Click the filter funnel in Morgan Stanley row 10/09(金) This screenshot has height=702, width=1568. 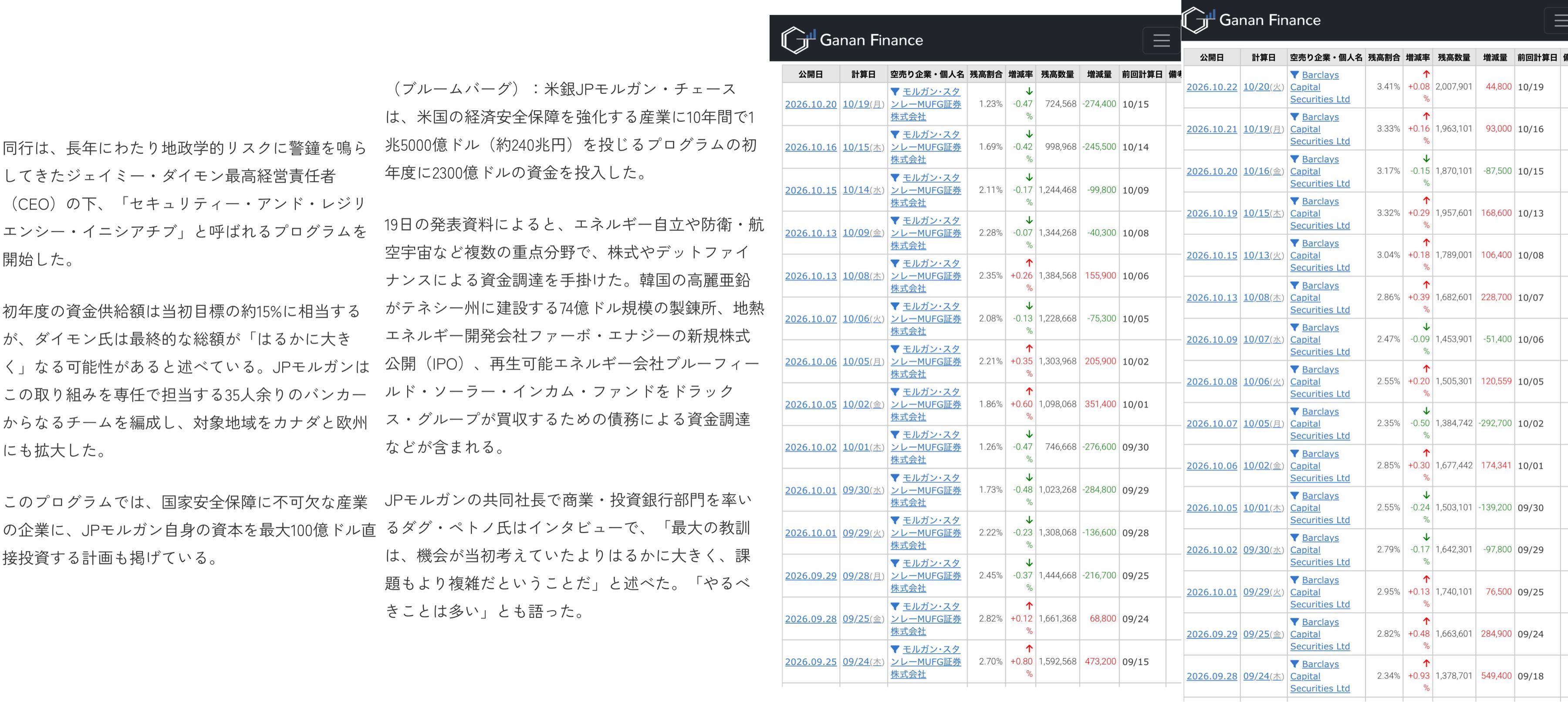895,220
